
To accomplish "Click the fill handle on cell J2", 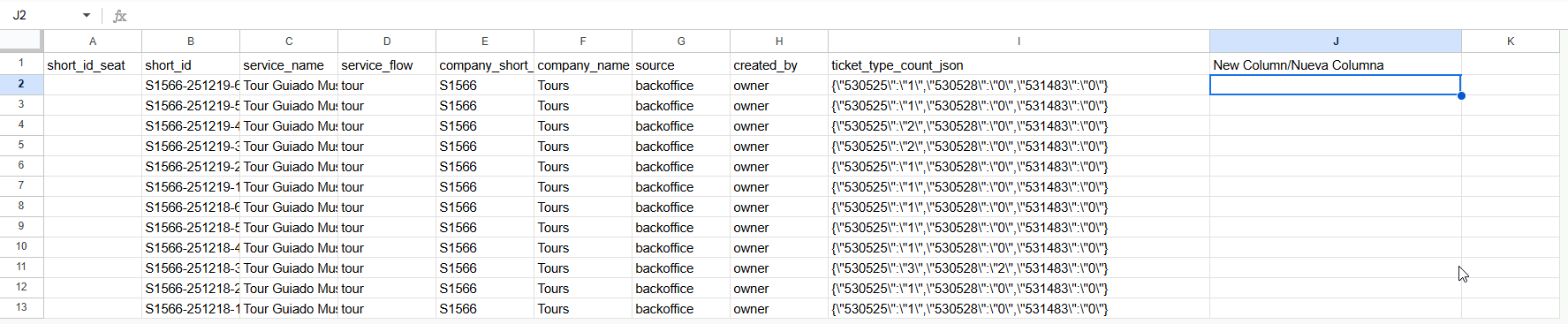I will coord(1461,95).
